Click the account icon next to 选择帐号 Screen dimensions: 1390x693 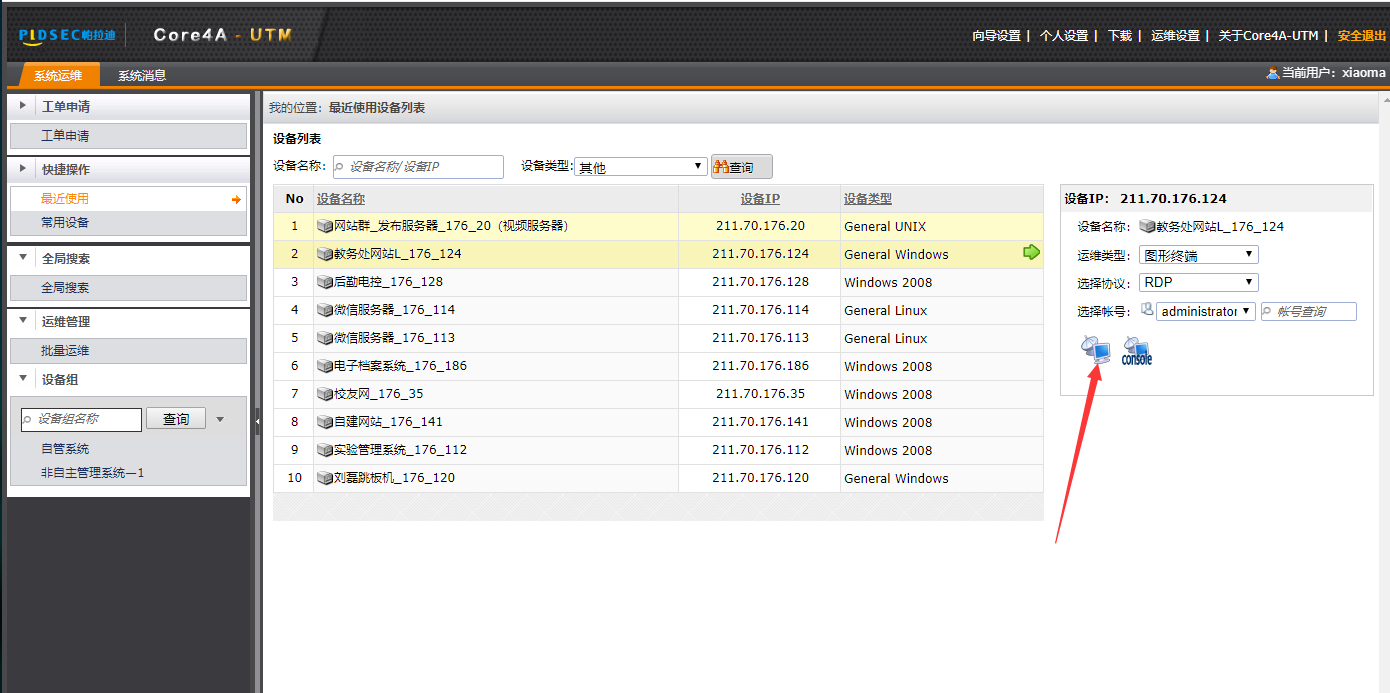point(1147,310)
